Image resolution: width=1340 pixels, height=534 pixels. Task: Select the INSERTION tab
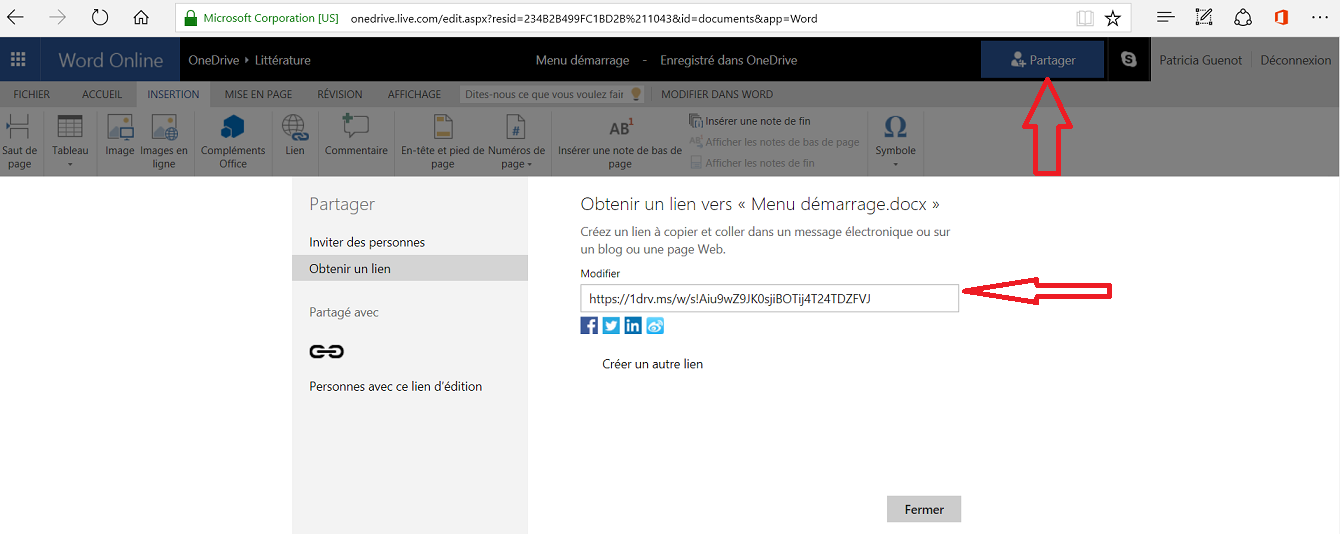173,94
